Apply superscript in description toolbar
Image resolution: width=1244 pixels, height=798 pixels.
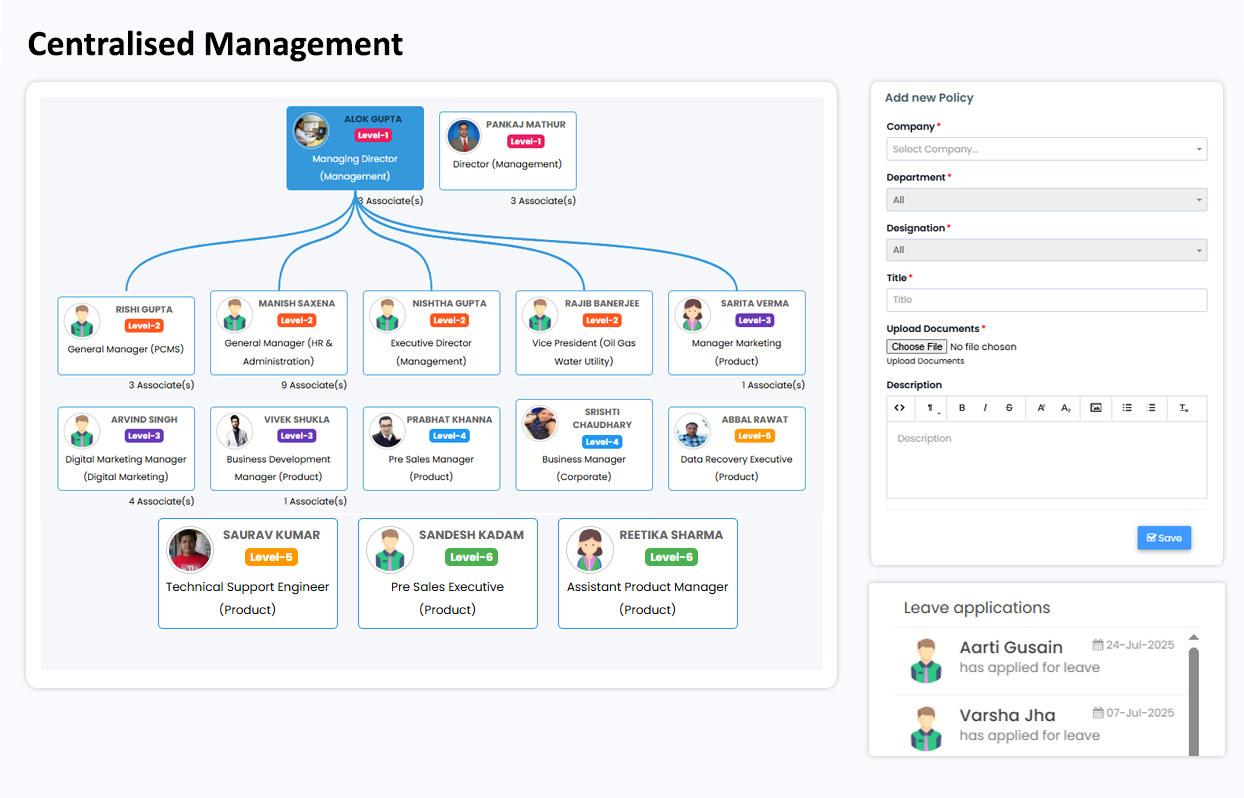tap(1041, 408)
